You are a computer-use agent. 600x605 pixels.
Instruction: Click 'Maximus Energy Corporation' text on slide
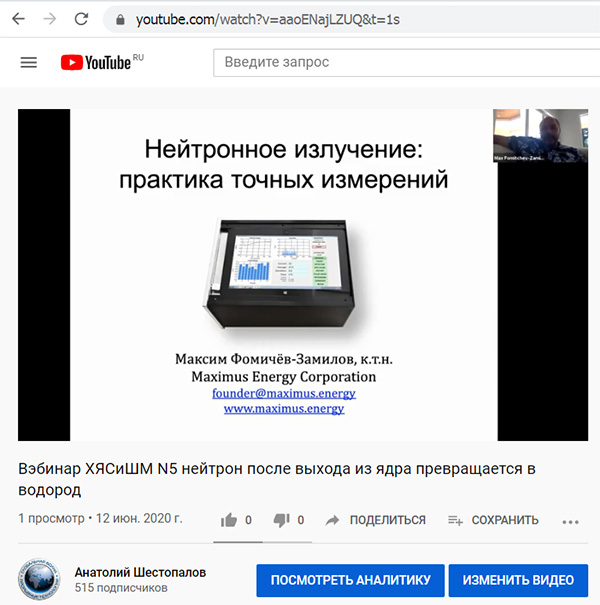[284, 377]
